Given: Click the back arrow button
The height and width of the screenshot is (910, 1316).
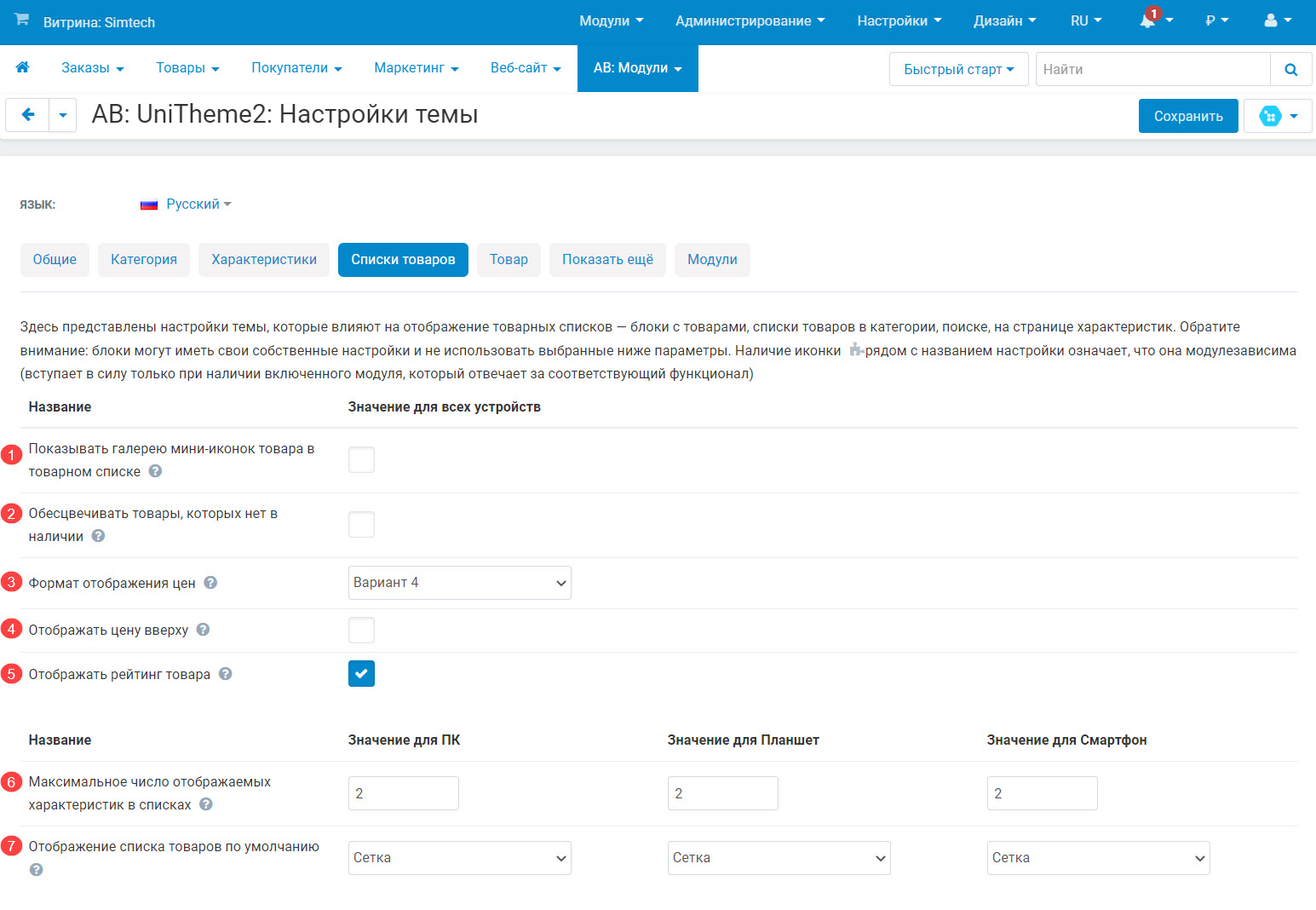Looking at the screenshot, I should tap(28, 114).
